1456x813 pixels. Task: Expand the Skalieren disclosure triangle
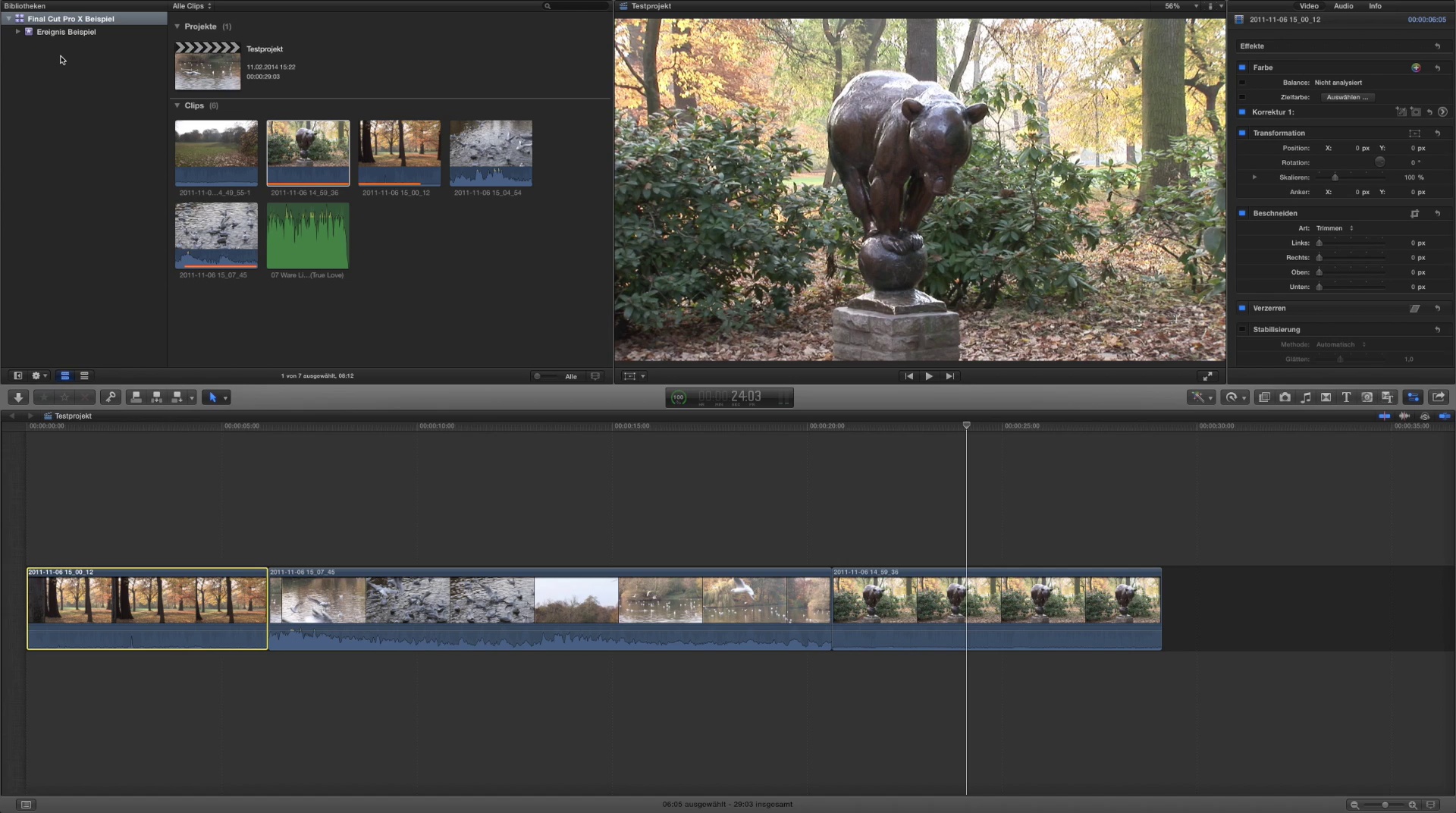point(1254,177)
